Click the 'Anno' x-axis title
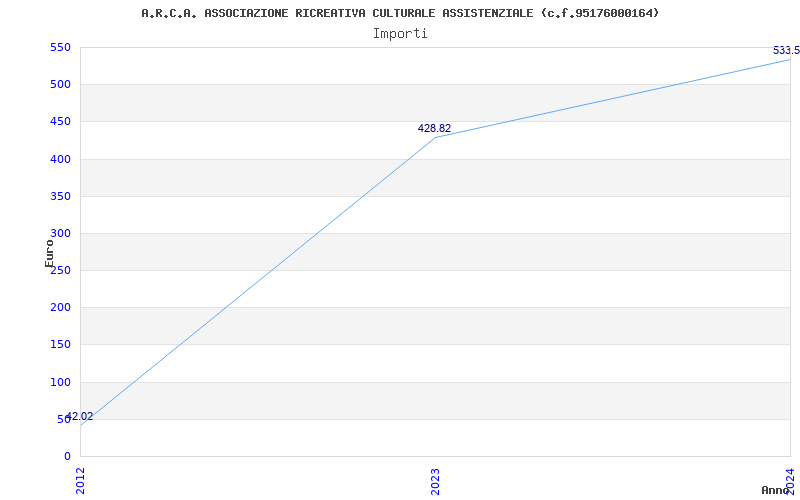The image size is (800, 500). pyautogui.click(x=775, y=490)
